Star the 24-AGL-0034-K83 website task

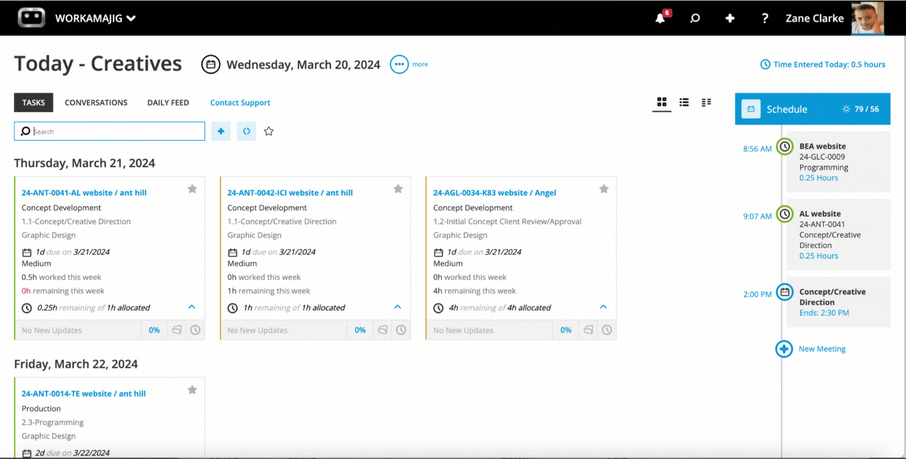click(603, 189)
